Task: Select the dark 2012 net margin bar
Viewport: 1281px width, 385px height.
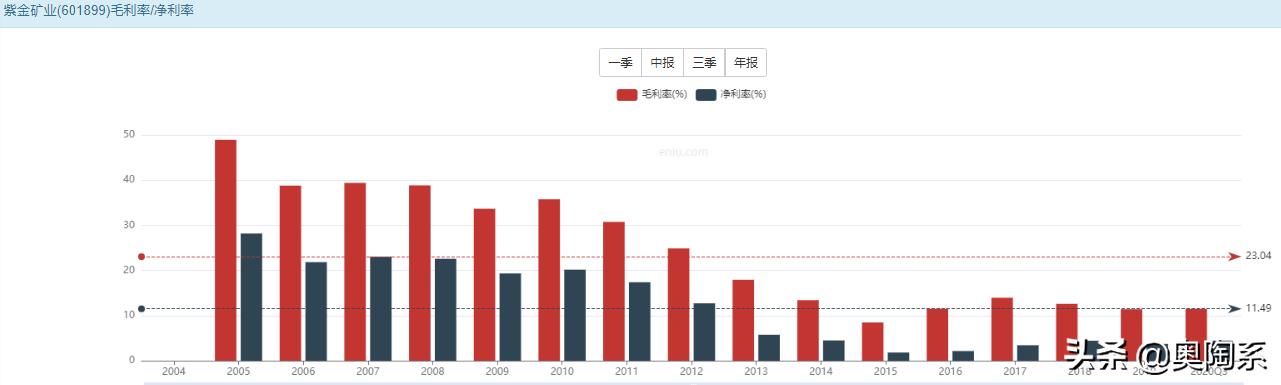Action: point(704,332)
